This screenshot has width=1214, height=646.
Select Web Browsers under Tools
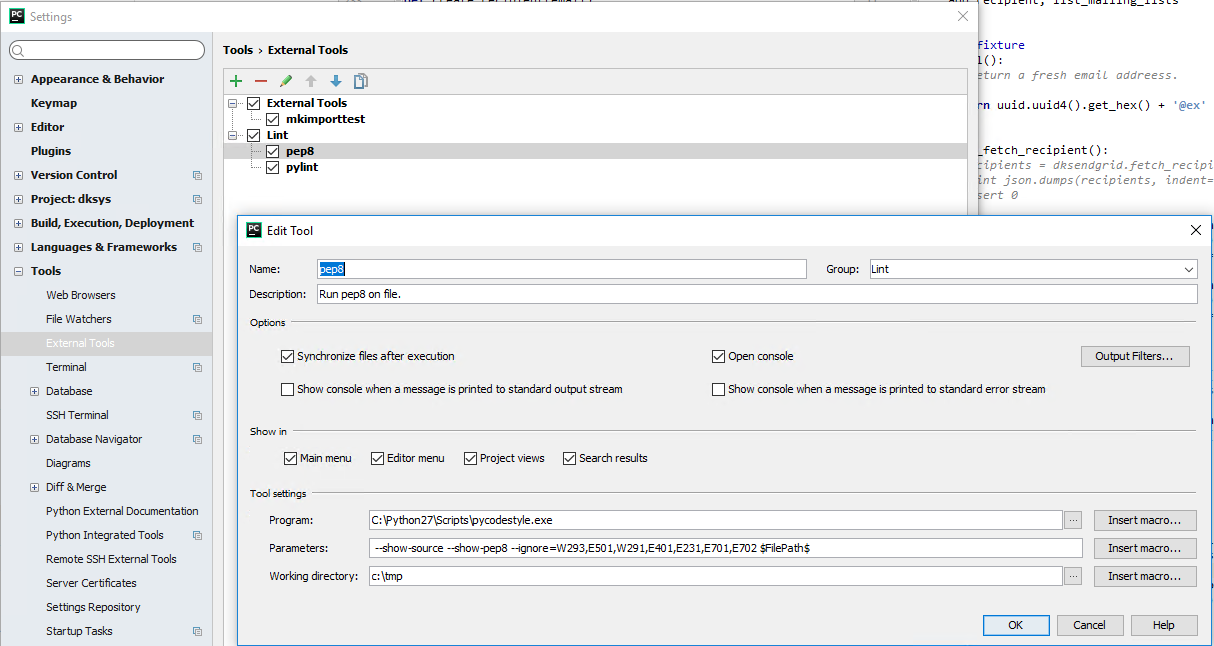(x=81, y=295)
